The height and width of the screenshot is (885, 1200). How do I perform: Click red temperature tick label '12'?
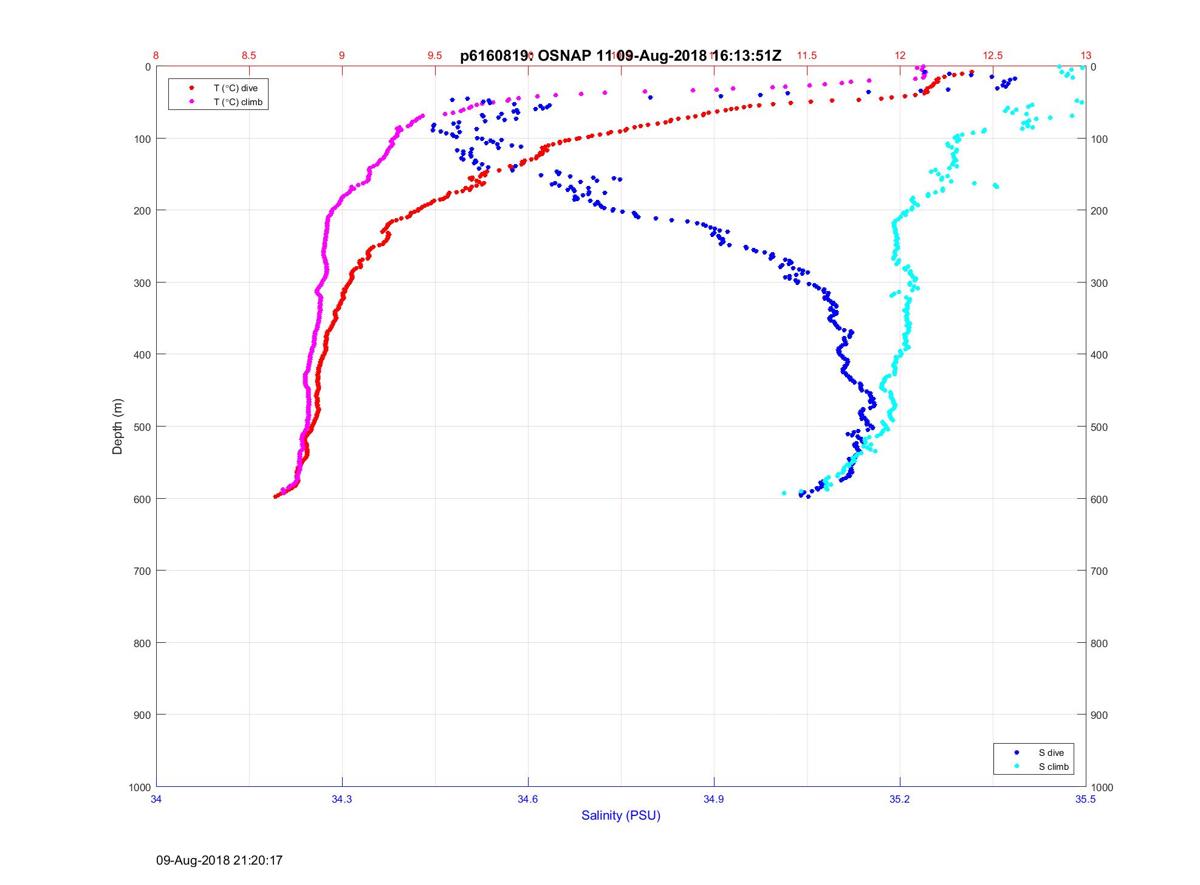click(900, 56)
